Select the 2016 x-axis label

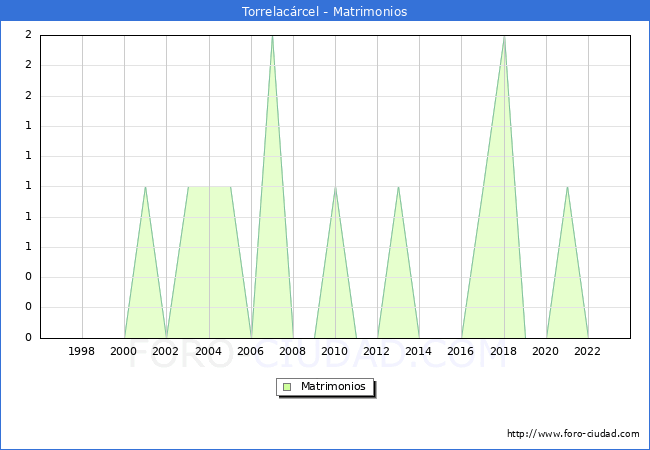(x=461, y=351)
